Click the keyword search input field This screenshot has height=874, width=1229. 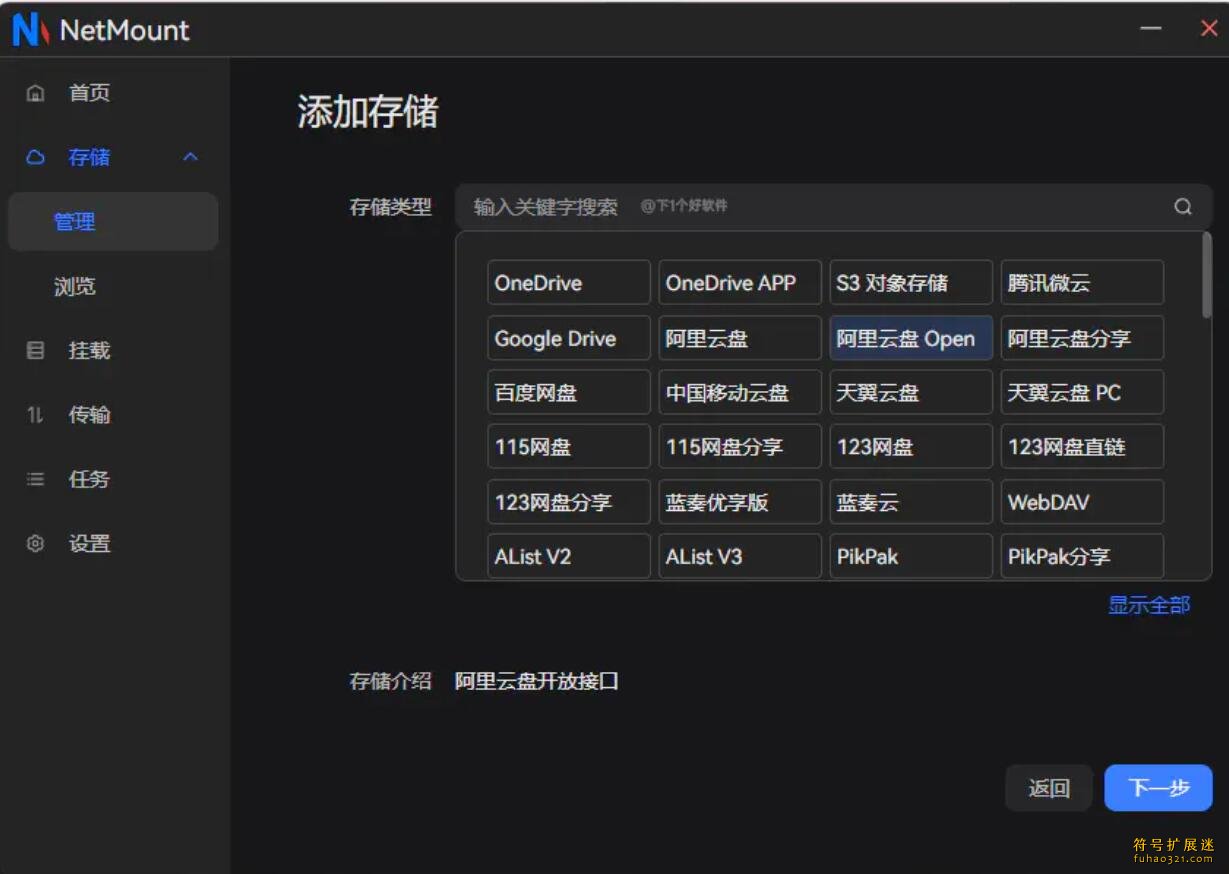[x=700, y=206]
